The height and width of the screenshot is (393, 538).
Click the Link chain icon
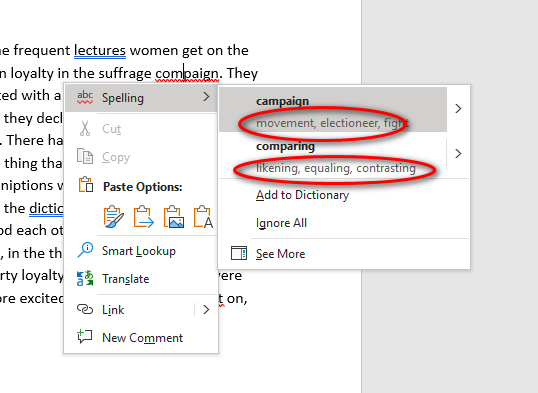(x=85, y=309)
